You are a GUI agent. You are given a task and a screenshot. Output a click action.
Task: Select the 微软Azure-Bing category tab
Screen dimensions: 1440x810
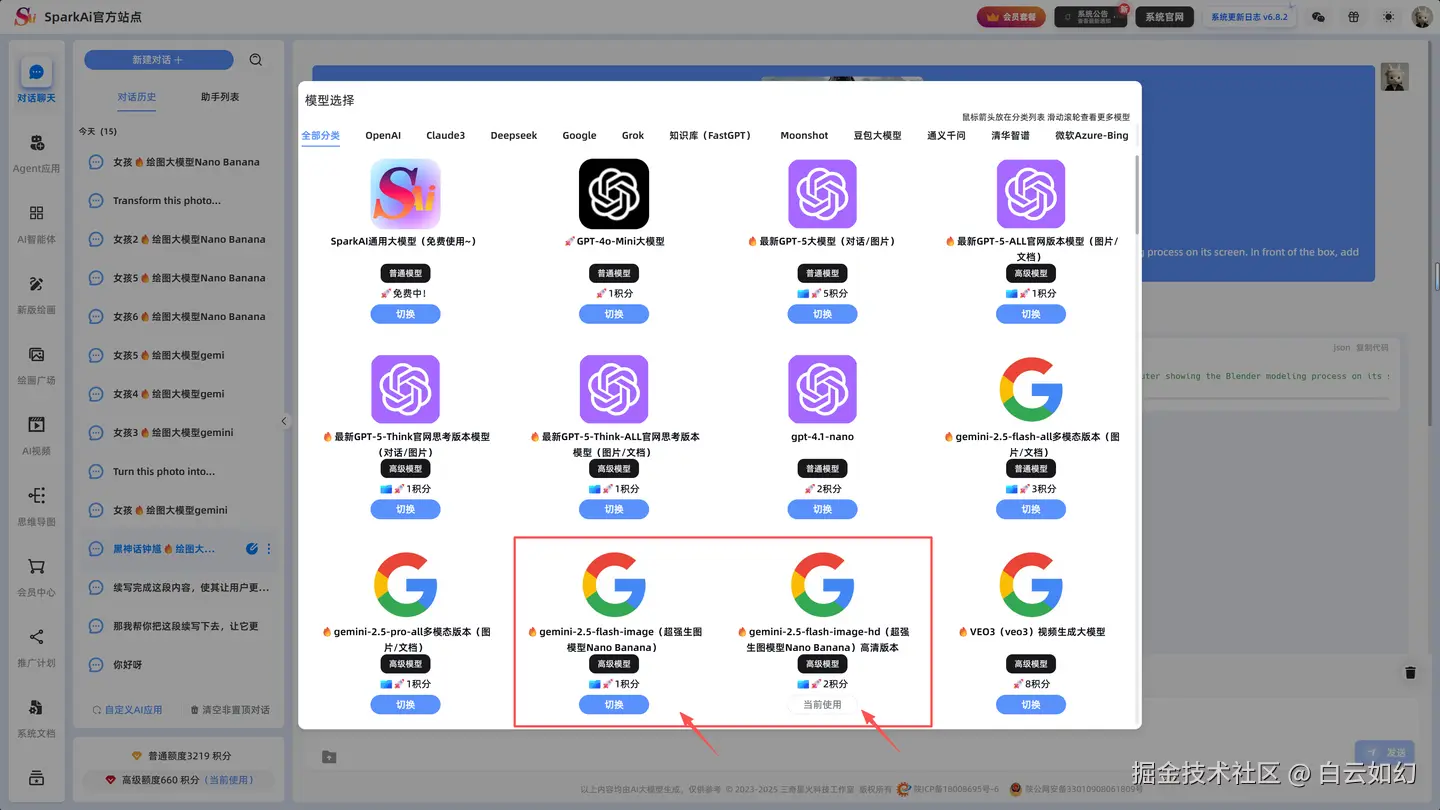click(x=1091, y=136)
